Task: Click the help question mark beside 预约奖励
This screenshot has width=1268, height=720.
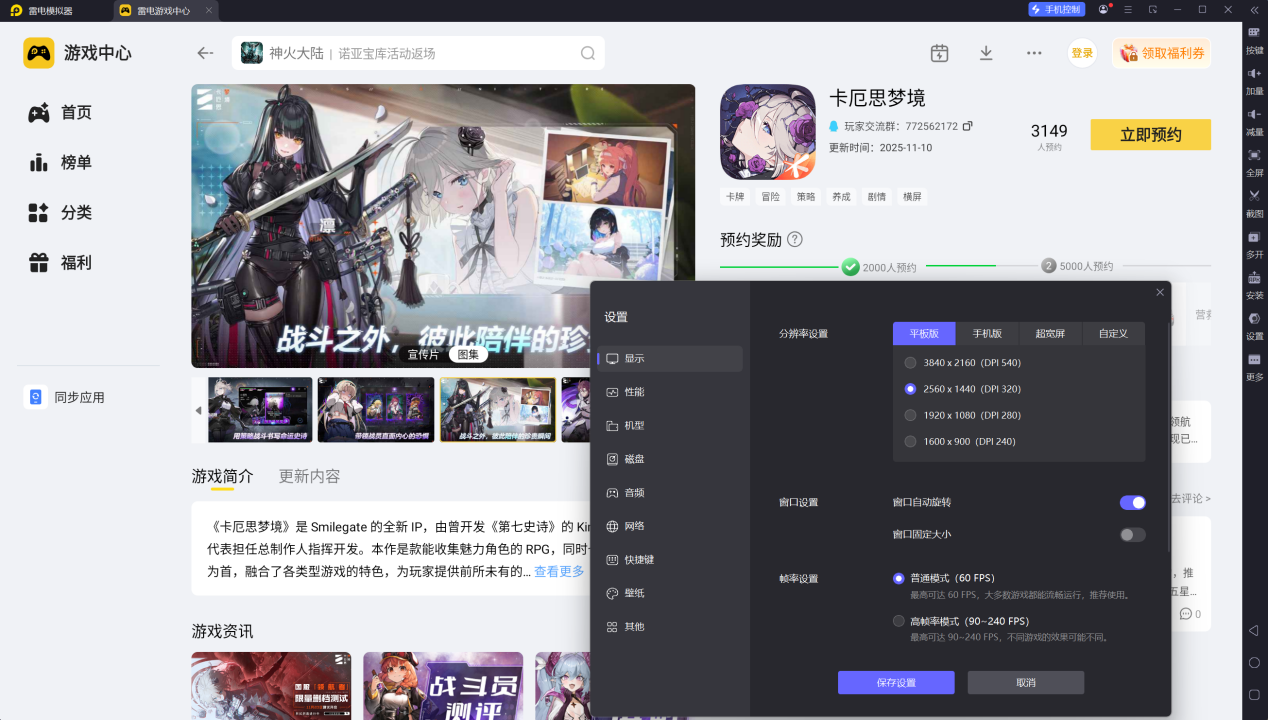Action: [x=795, y=240]
